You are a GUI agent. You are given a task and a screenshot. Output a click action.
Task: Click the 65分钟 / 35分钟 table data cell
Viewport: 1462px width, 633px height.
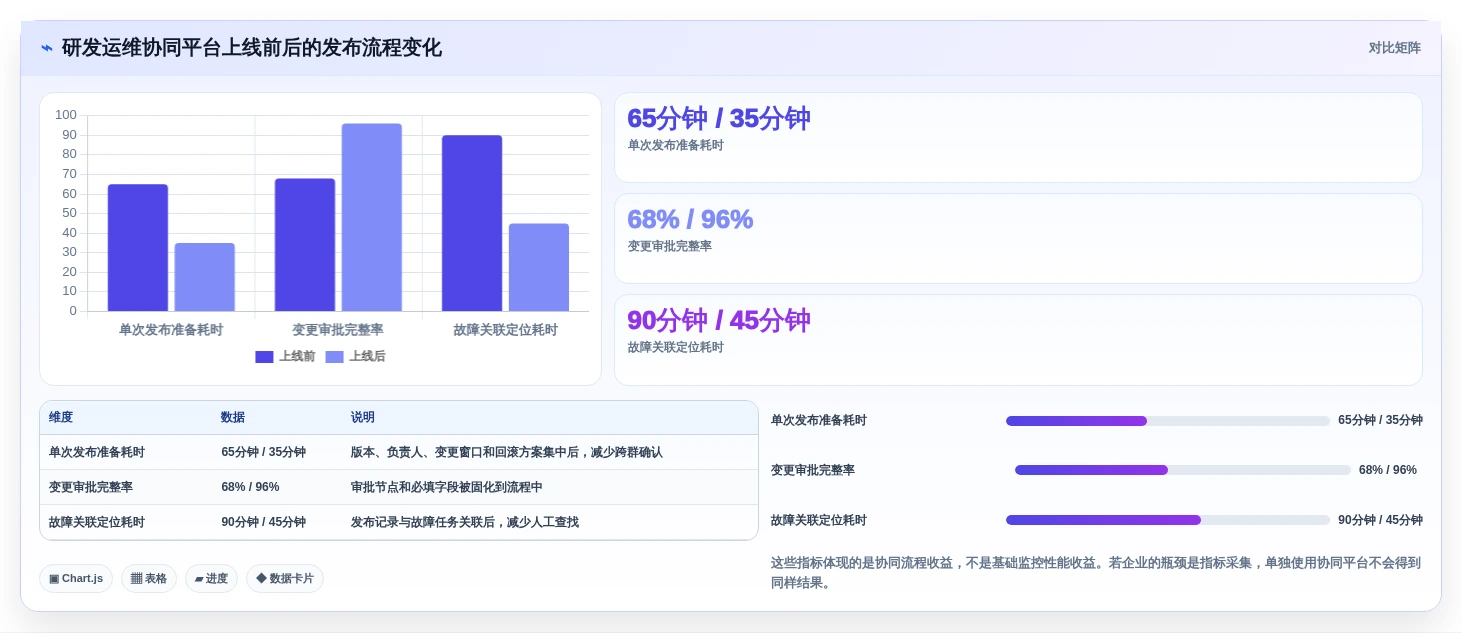click(263, 452)
